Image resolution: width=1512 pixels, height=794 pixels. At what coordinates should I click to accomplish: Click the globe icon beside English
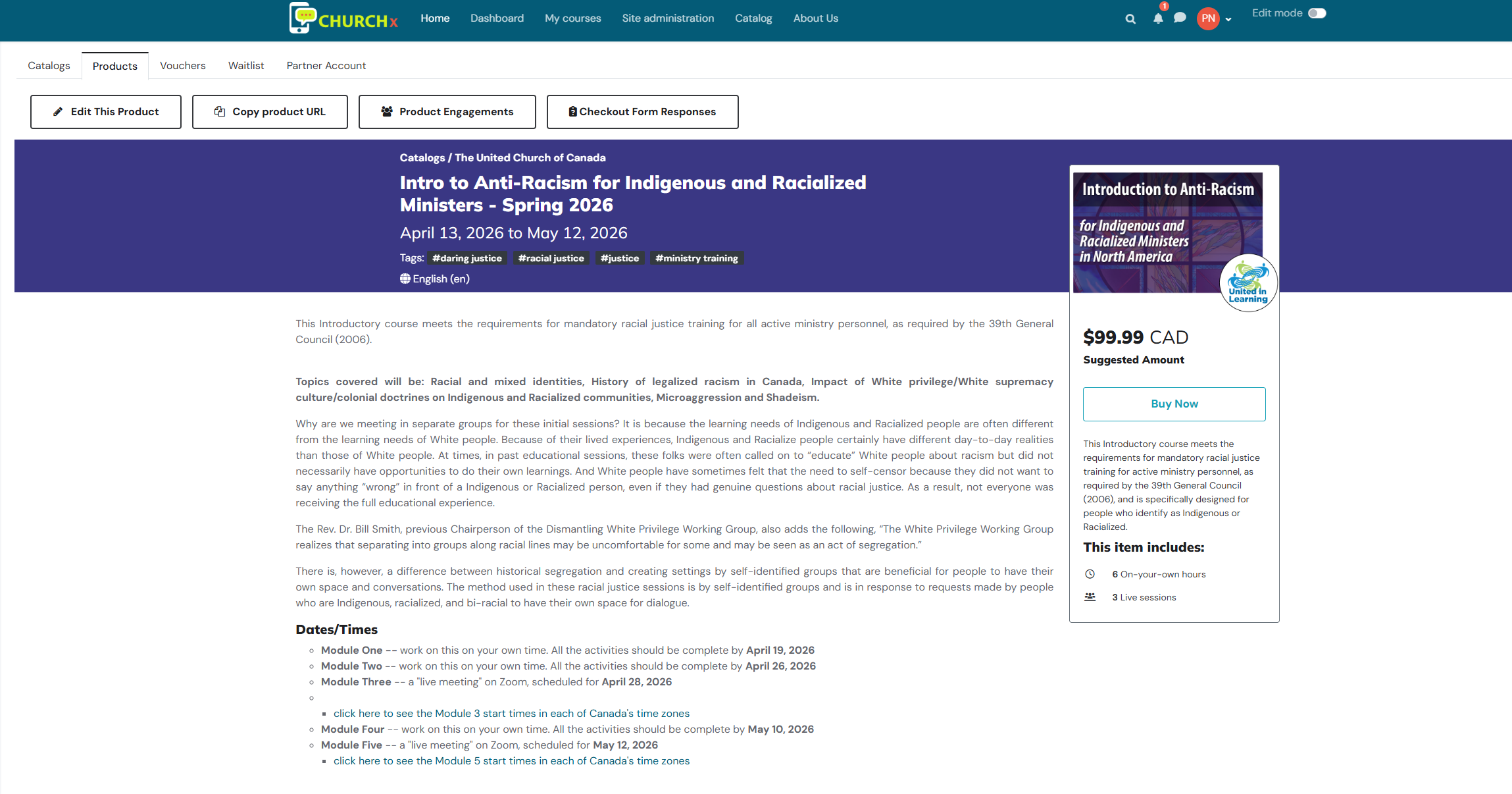tap(405, 279)
